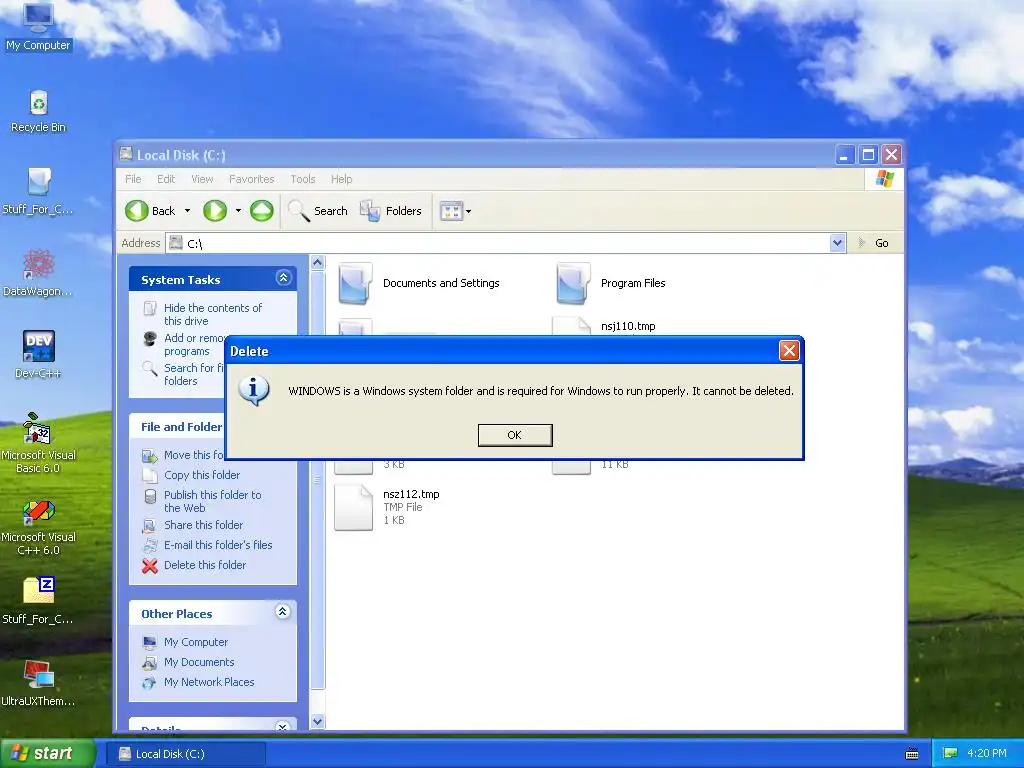
Task: Select the DataWagon desktop shortcut
Action: click(38, 272)
